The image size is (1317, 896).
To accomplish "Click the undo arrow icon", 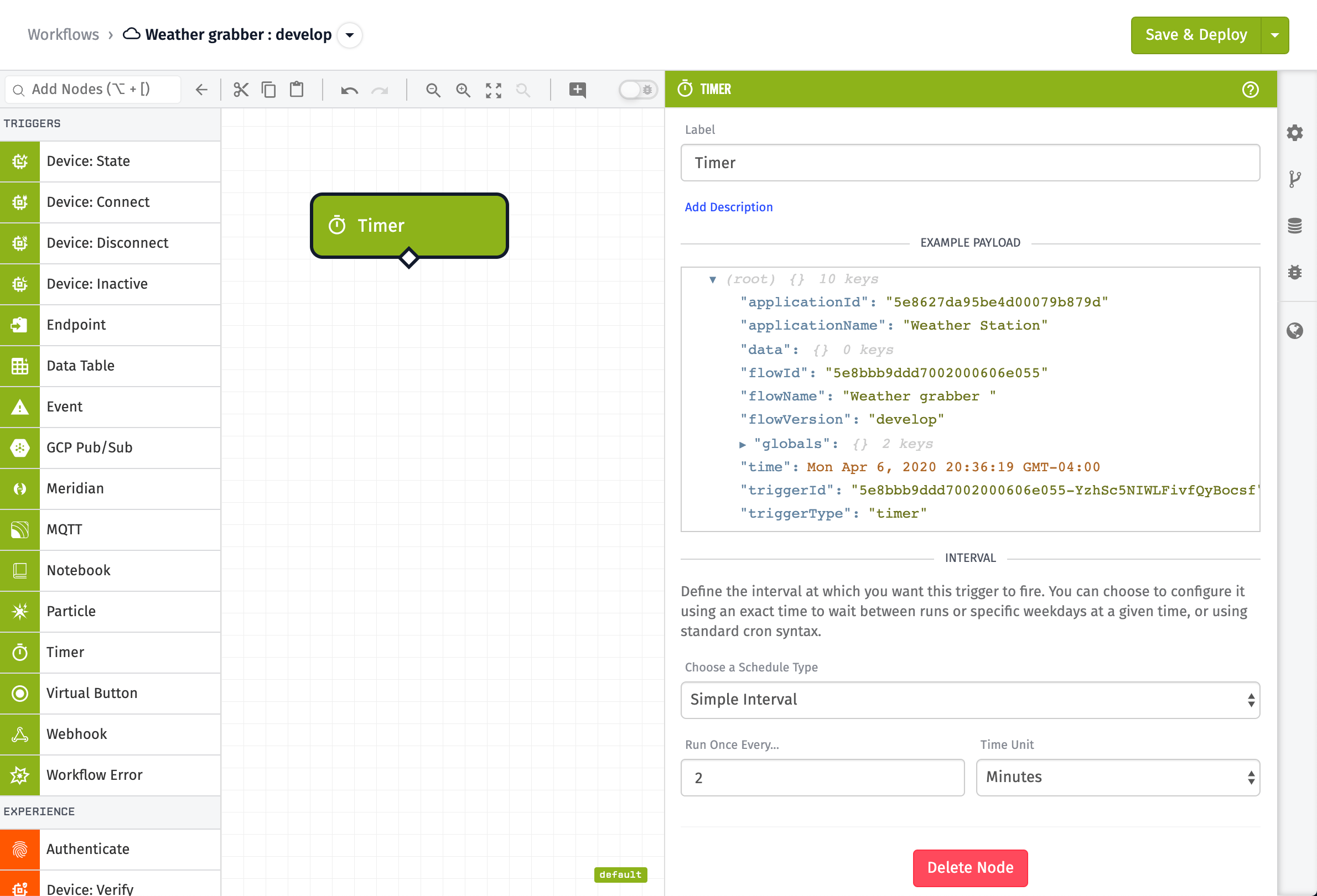I will (x=349, y=90).
